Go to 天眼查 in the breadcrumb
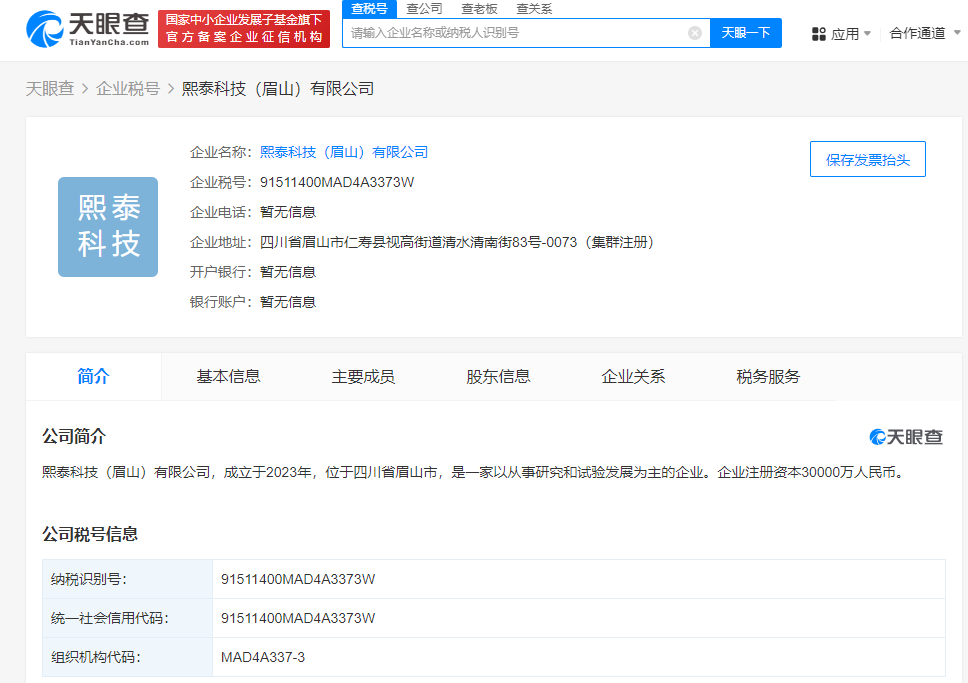Viewport: 968px width, 683px height. [49, 89]
